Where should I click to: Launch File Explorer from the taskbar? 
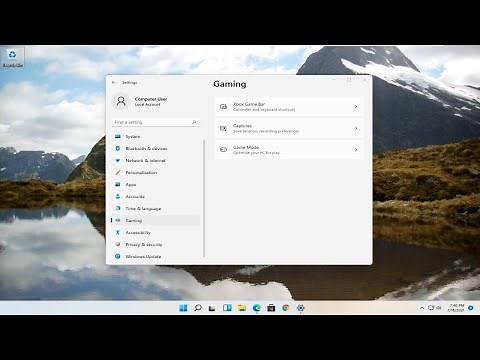click(242, 308)
